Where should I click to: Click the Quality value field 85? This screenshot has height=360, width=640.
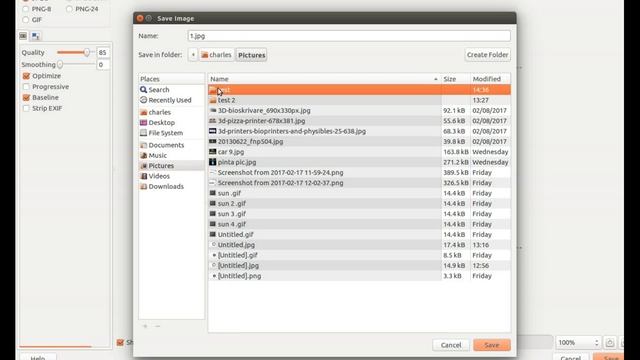[103, 52]
